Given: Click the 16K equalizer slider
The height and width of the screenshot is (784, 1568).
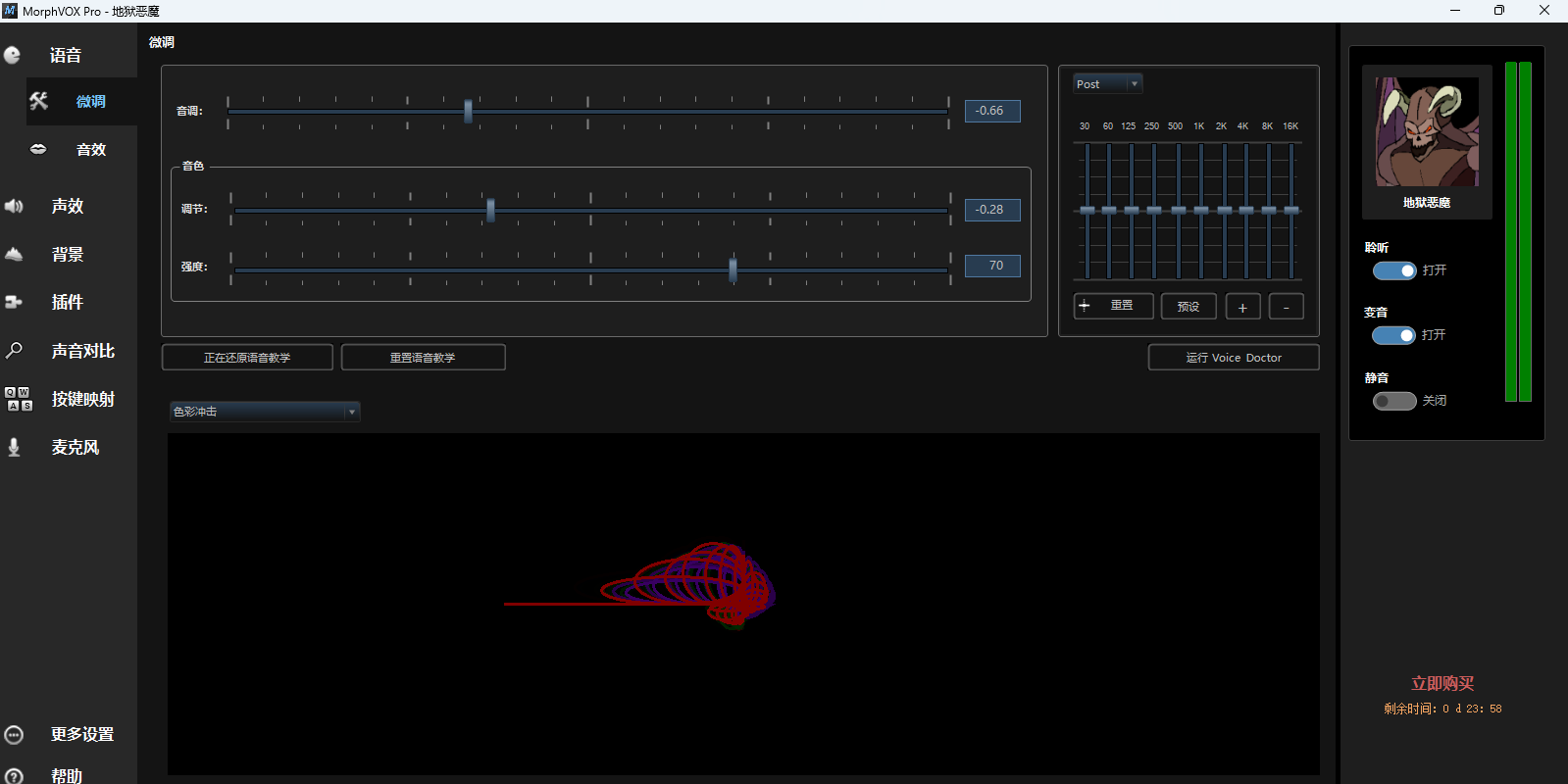Looking at the screenshot, I should 1291,211.
